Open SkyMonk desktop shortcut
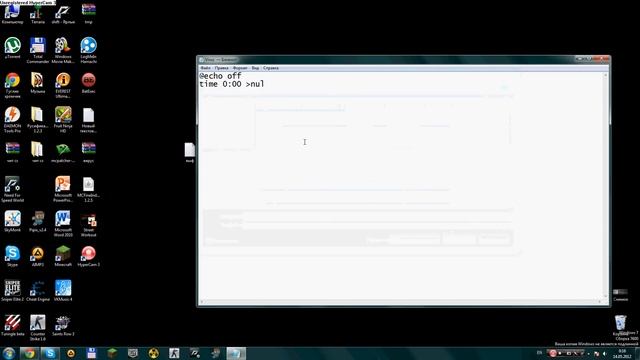 [x=12, y=222]
